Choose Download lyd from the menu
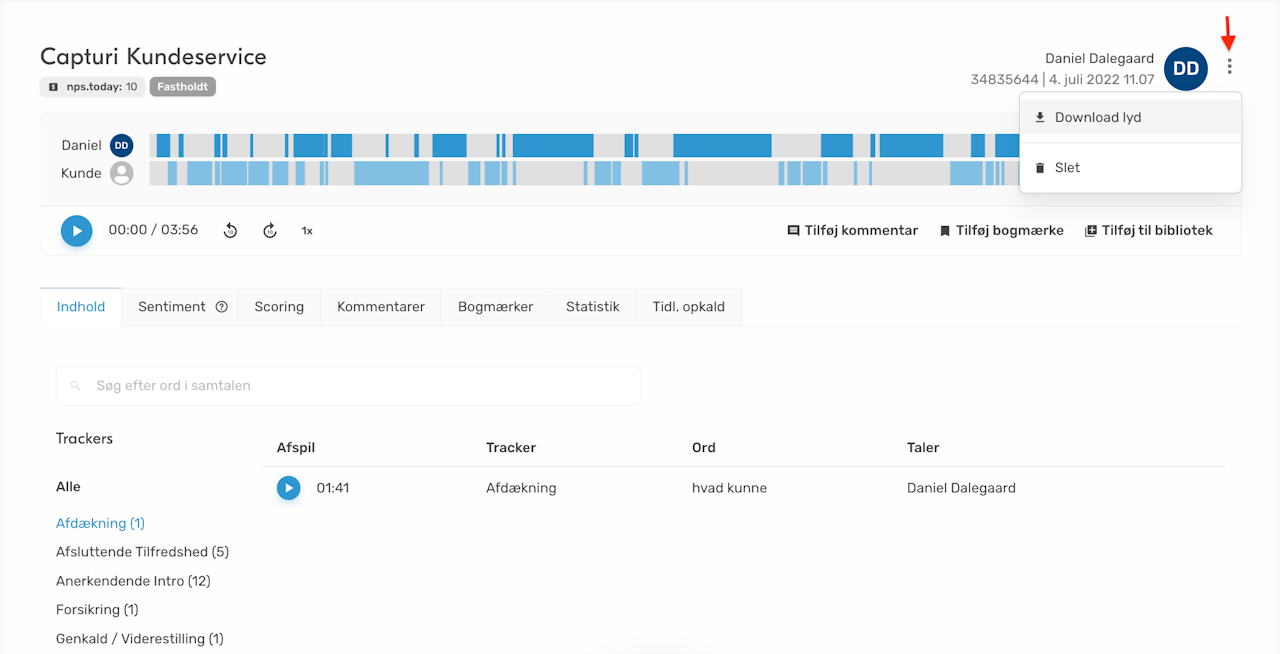The height and width of the screenshot is (654, 1280). (1097, 117)
